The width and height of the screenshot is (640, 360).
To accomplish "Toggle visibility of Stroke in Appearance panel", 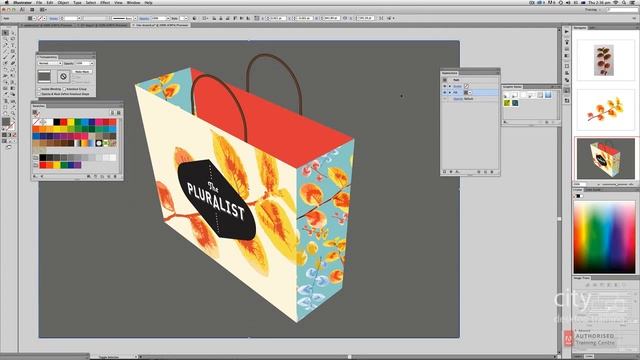I will pyautogui.click(x=444, y=86).
